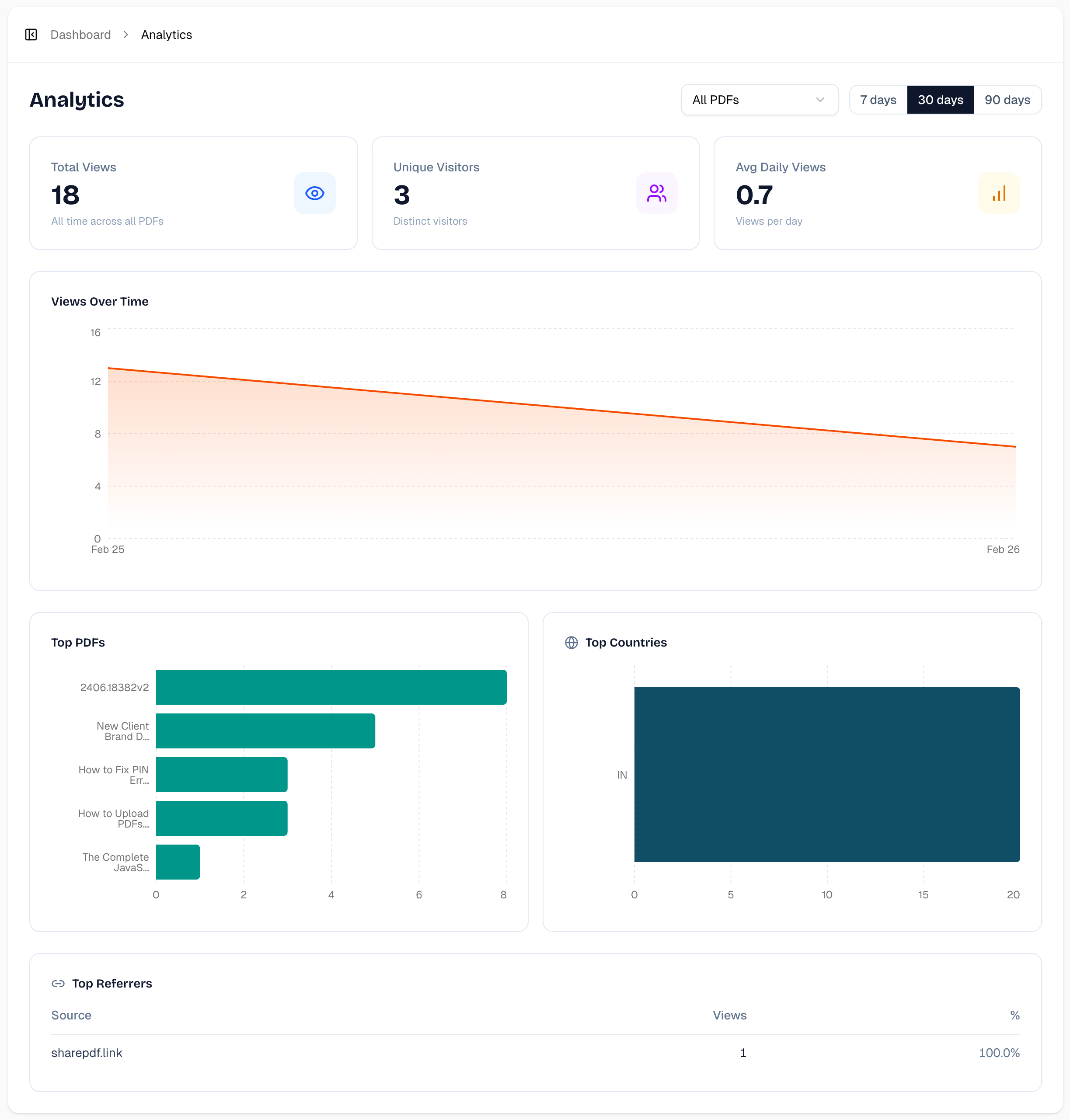
Task: Click the Source column header in Top Referrers
Action: pos(71,1015)
